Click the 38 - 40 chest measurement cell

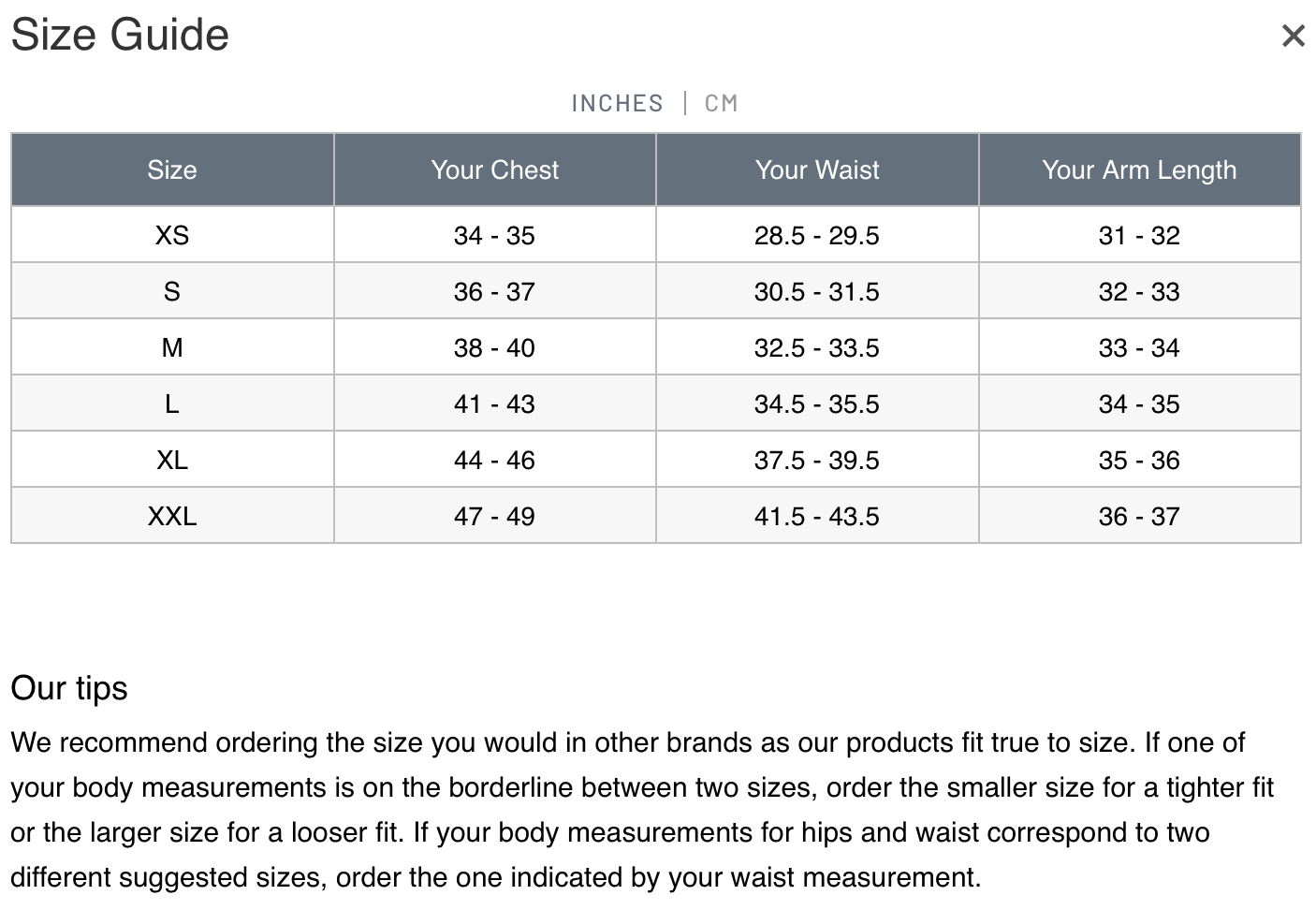coord(494,347)
